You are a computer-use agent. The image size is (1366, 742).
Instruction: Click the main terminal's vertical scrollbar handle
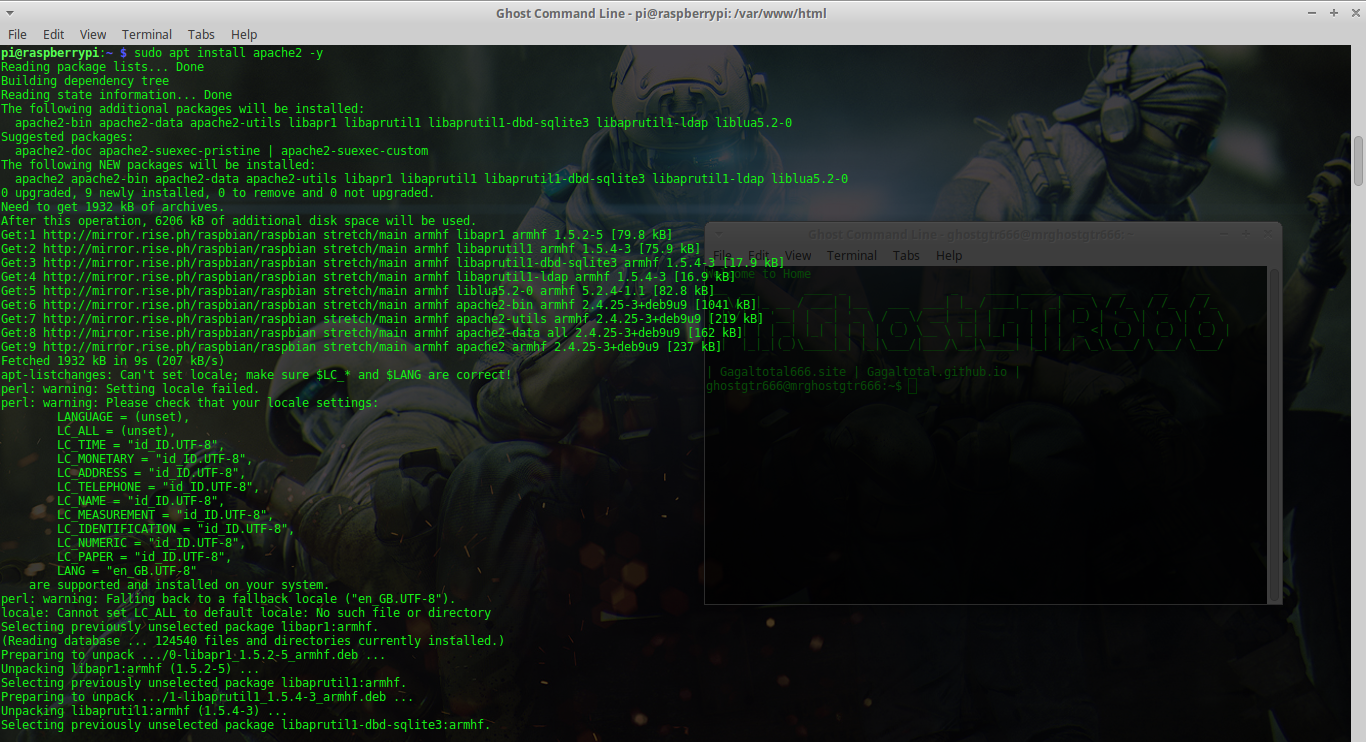click(1359, 160)
